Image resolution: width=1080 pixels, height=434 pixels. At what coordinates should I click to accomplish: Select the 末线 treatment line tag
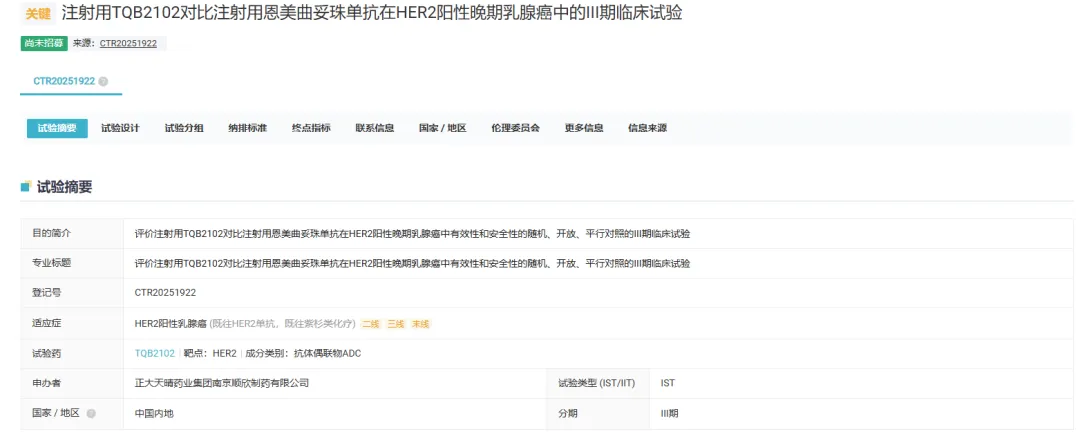(x=421, y=324)
